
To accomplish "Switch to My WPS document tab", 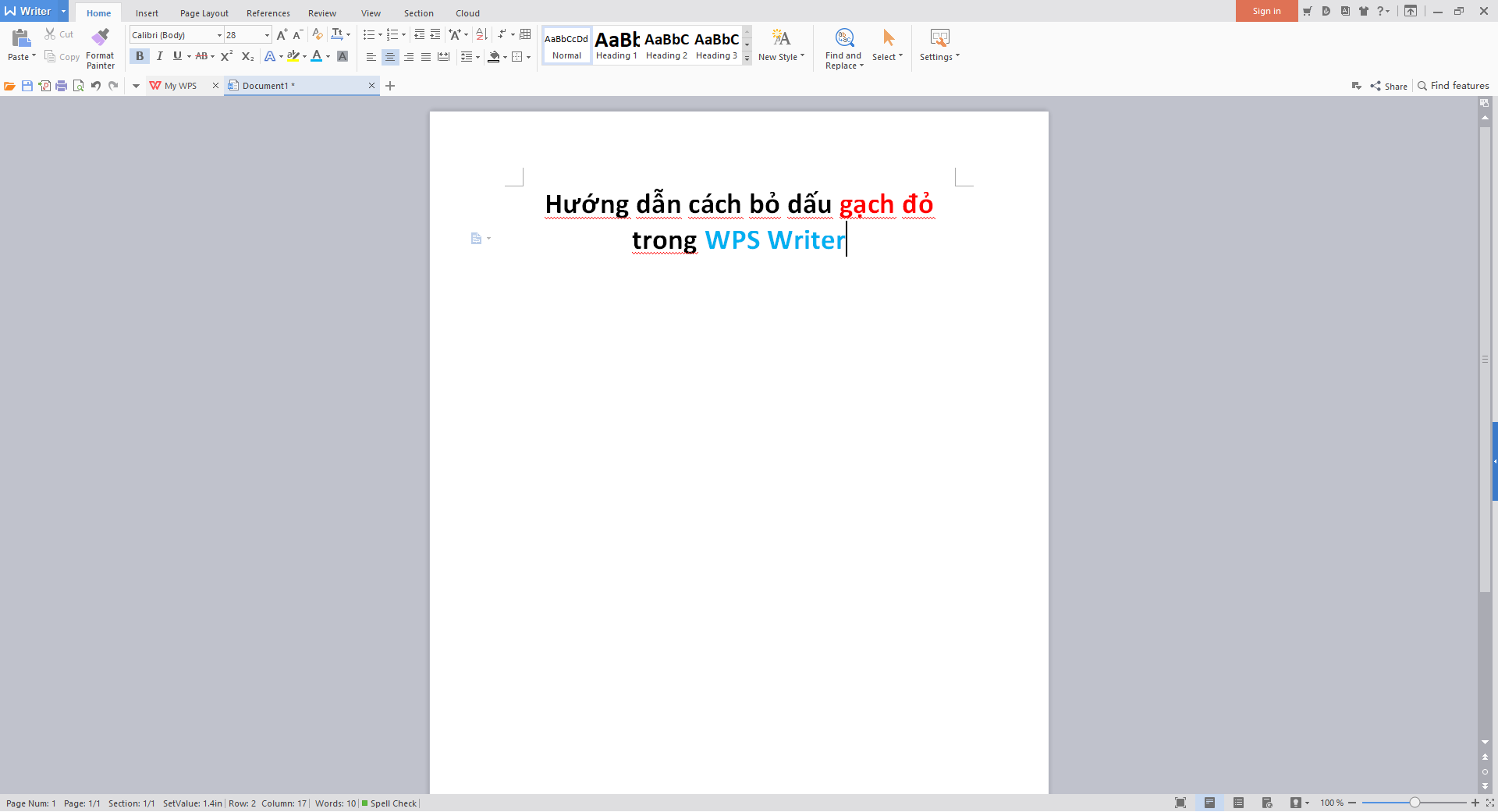I will point(180,86).
